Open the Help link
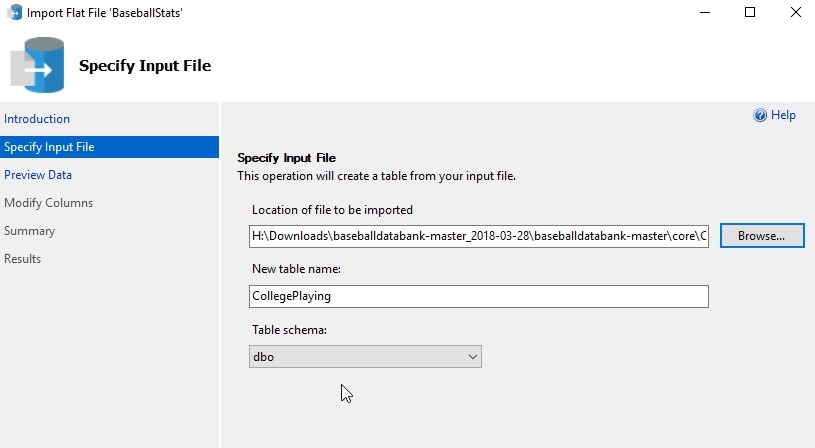The width and height of the screenshot is (815, 448). tap(783, 116)
